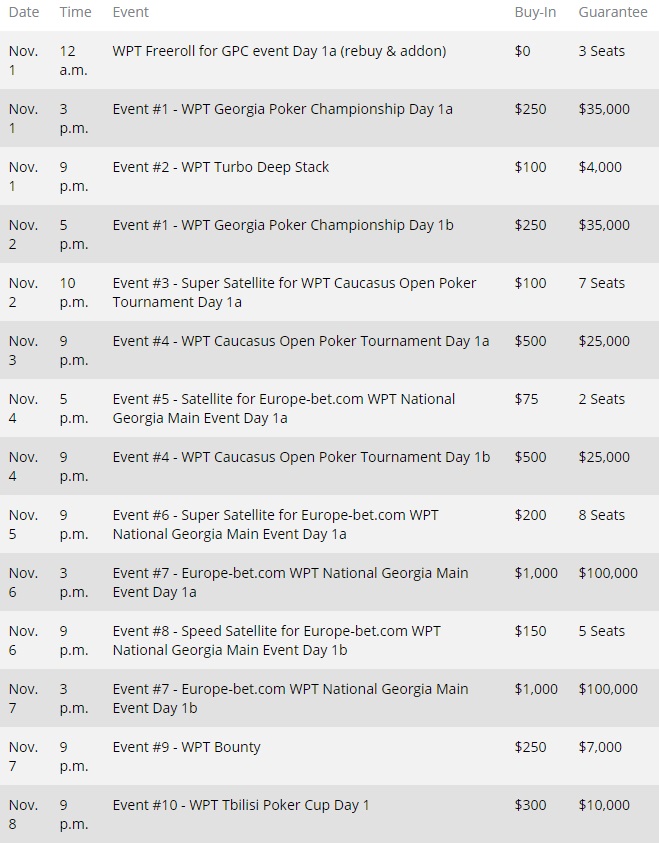659x845 pixels.
Task: Click the Guarantee column header
Action: pos(612,12)
